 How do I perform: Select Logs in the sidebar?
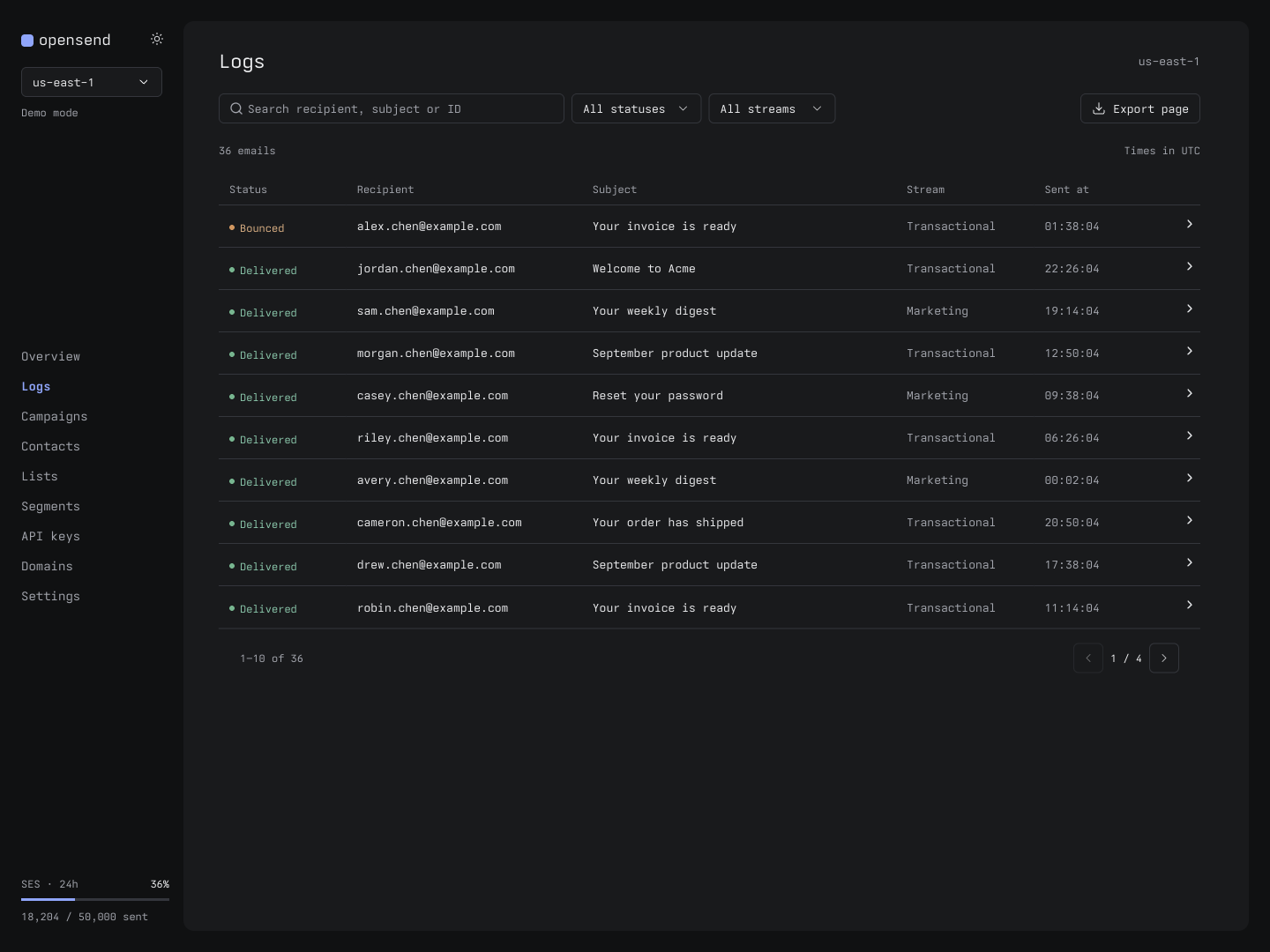pyautogui.click(x=35, y=386)
